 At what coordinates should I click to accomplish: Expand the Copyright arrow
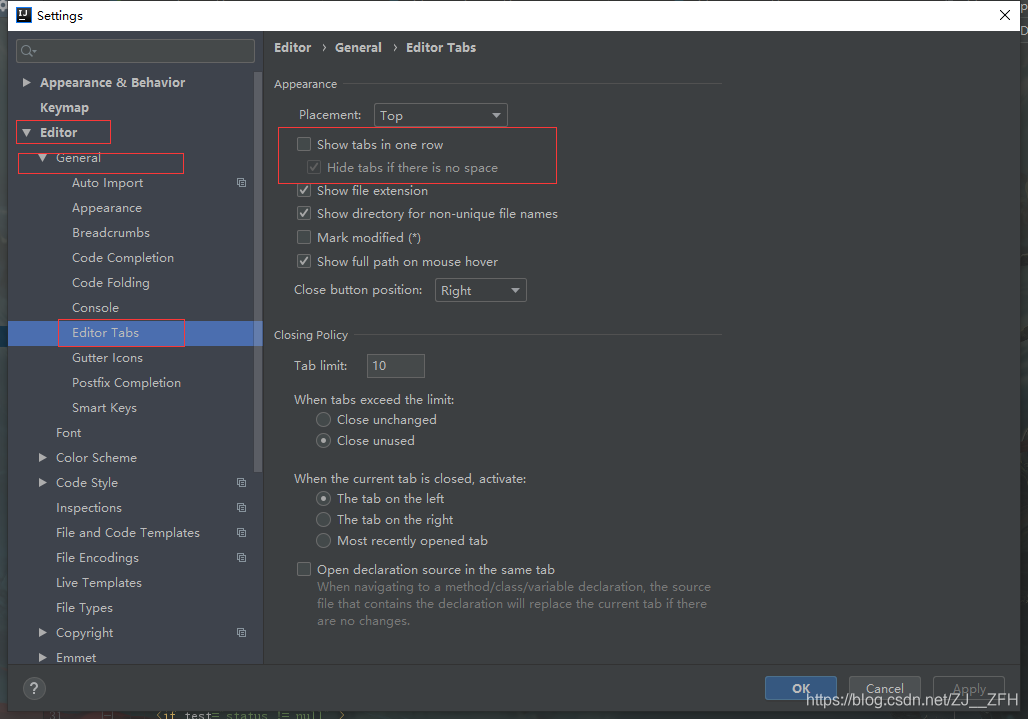click(43, 632)
